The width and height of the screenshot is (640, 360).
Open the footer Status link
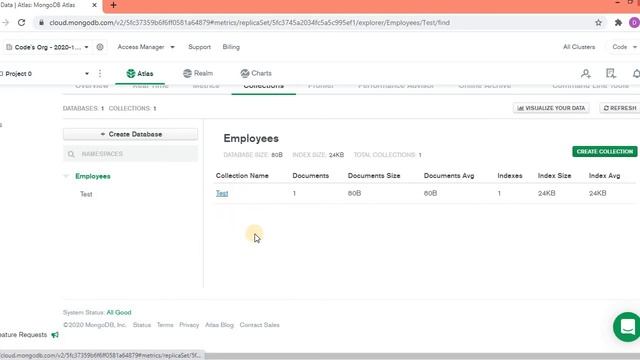[142, 325]
